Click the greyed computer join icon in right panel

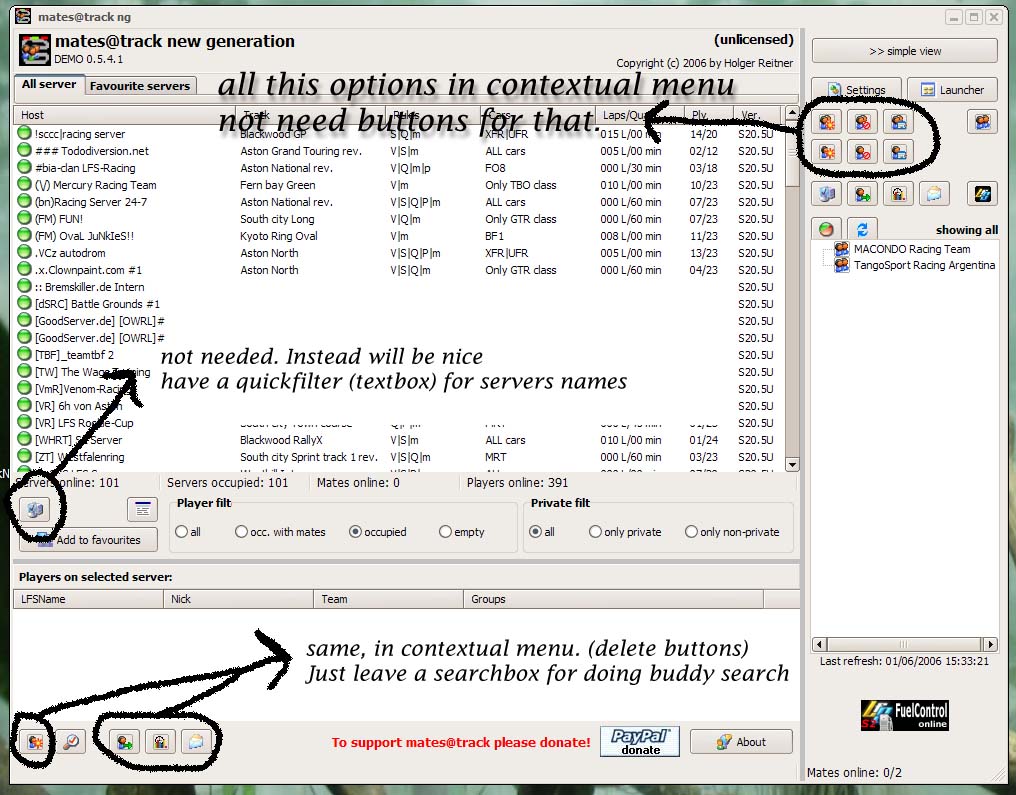[827, 193]
